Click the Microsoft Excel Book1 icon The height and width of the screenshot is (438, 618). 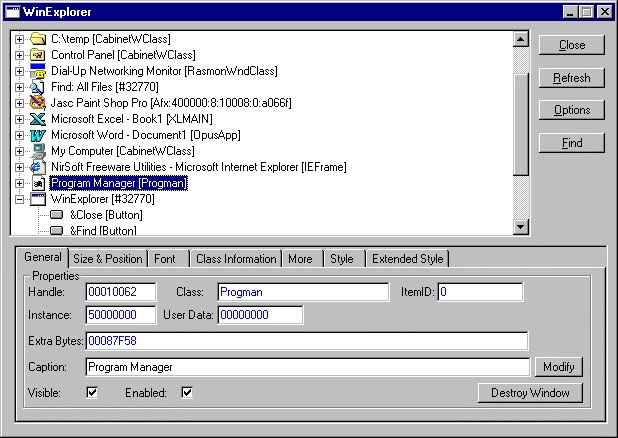tap(38, 119)
